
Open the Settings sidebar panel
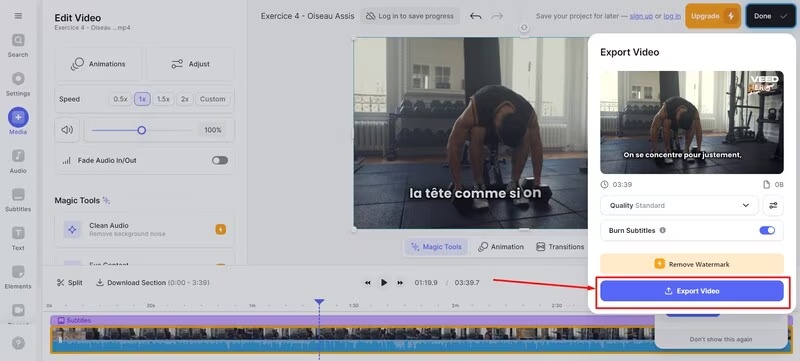coord(18,84)
